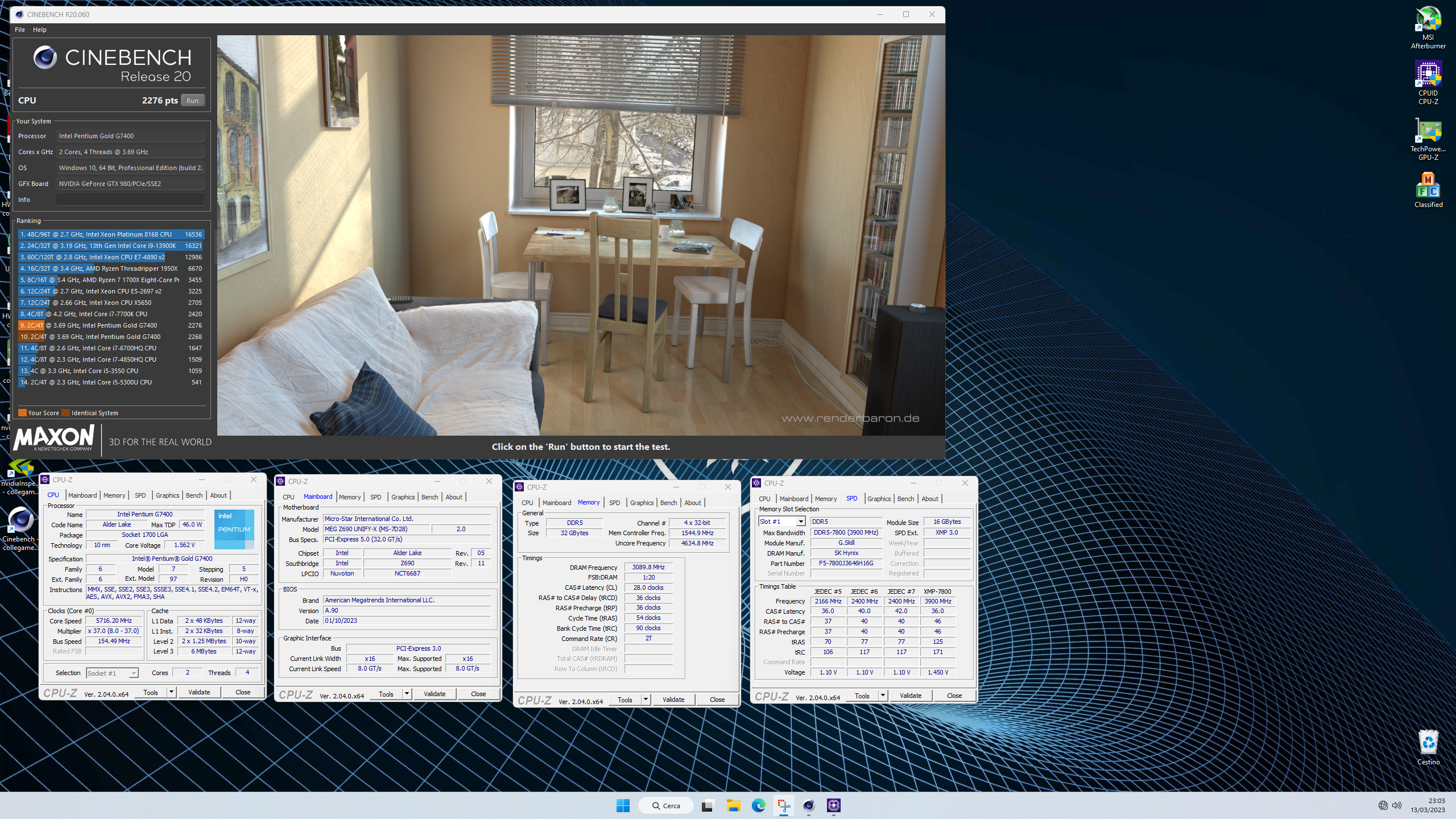Click Tools button in first CPU-Z
Image resolution: width=1456 pixels, height=819 pixels.
tap(151, 692)
